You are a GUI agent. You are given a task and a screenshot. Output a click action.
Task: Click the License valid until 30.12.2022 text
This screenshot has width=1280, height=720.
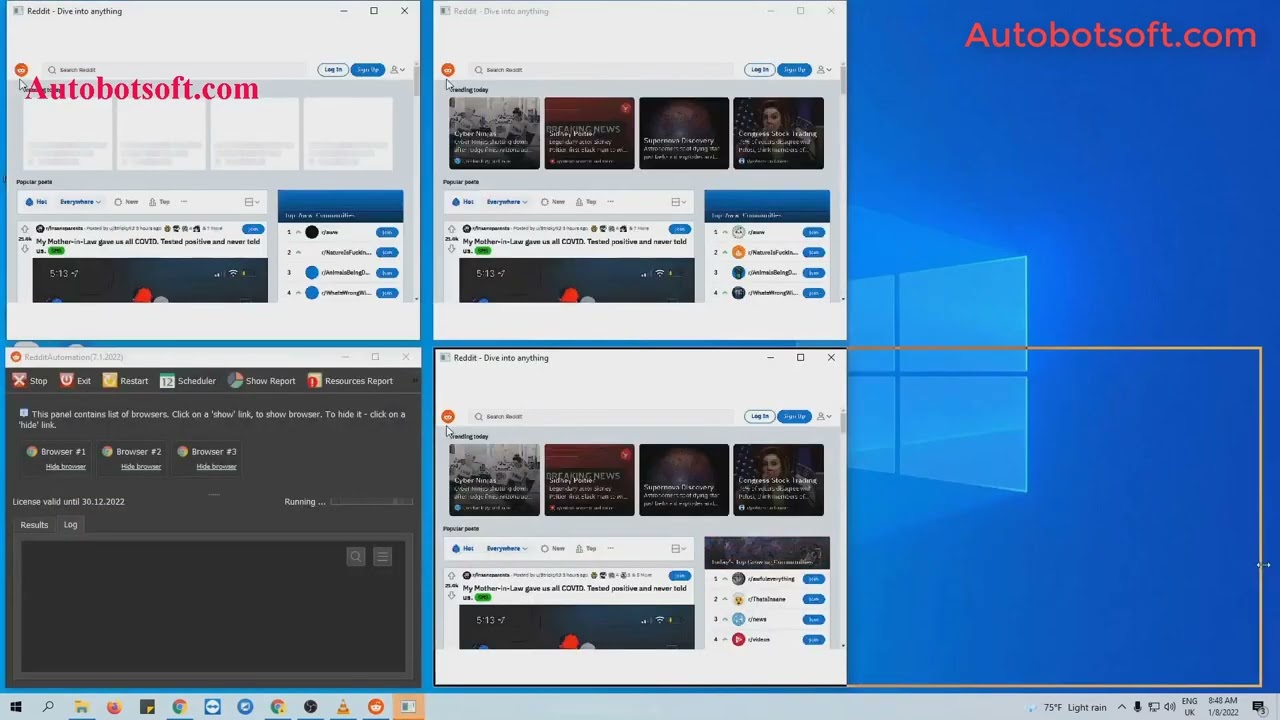click(x=68, y=502)
